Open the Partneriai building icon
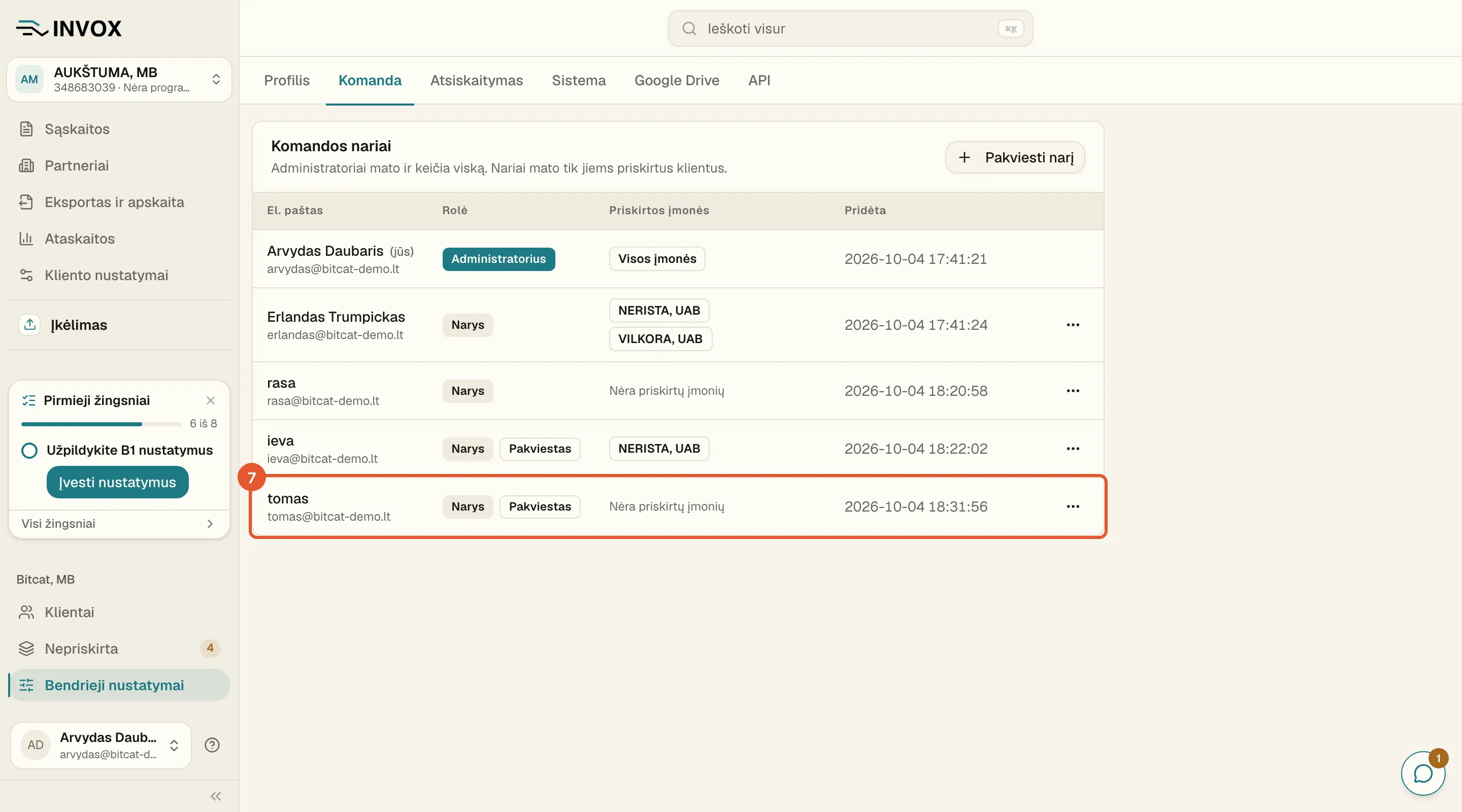The width and height of the screenshot is (1462, 812). 26,165
